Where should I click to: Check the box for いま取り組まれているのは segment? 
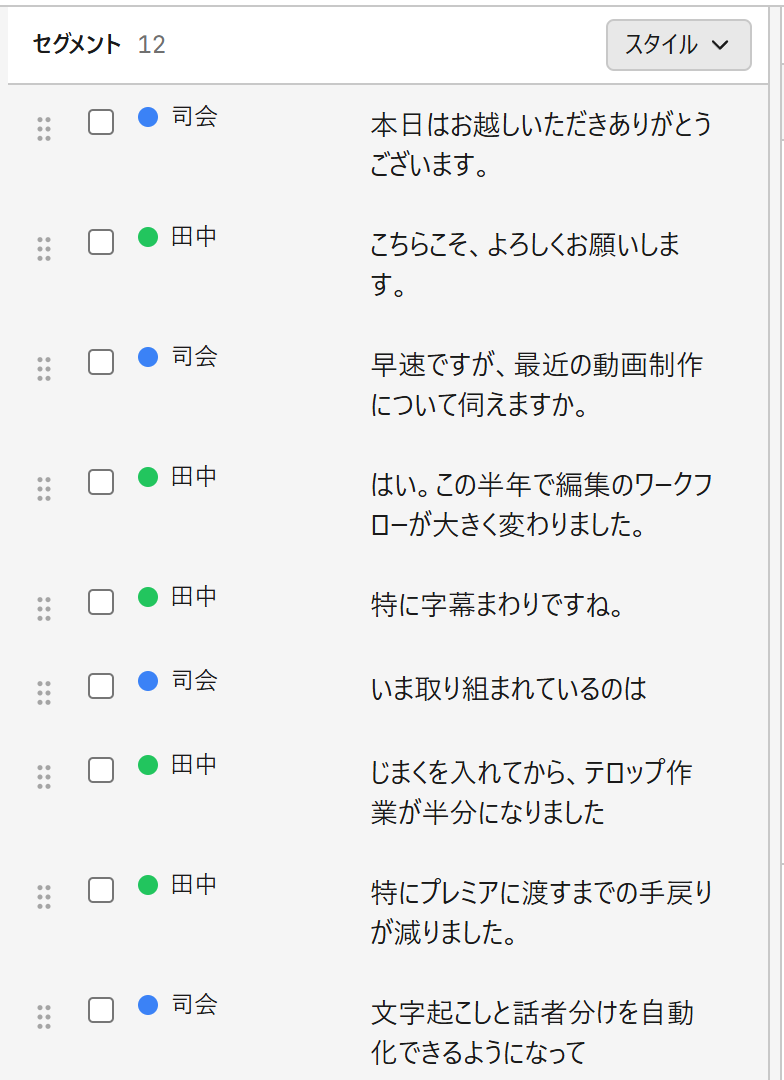pos(101,686)
